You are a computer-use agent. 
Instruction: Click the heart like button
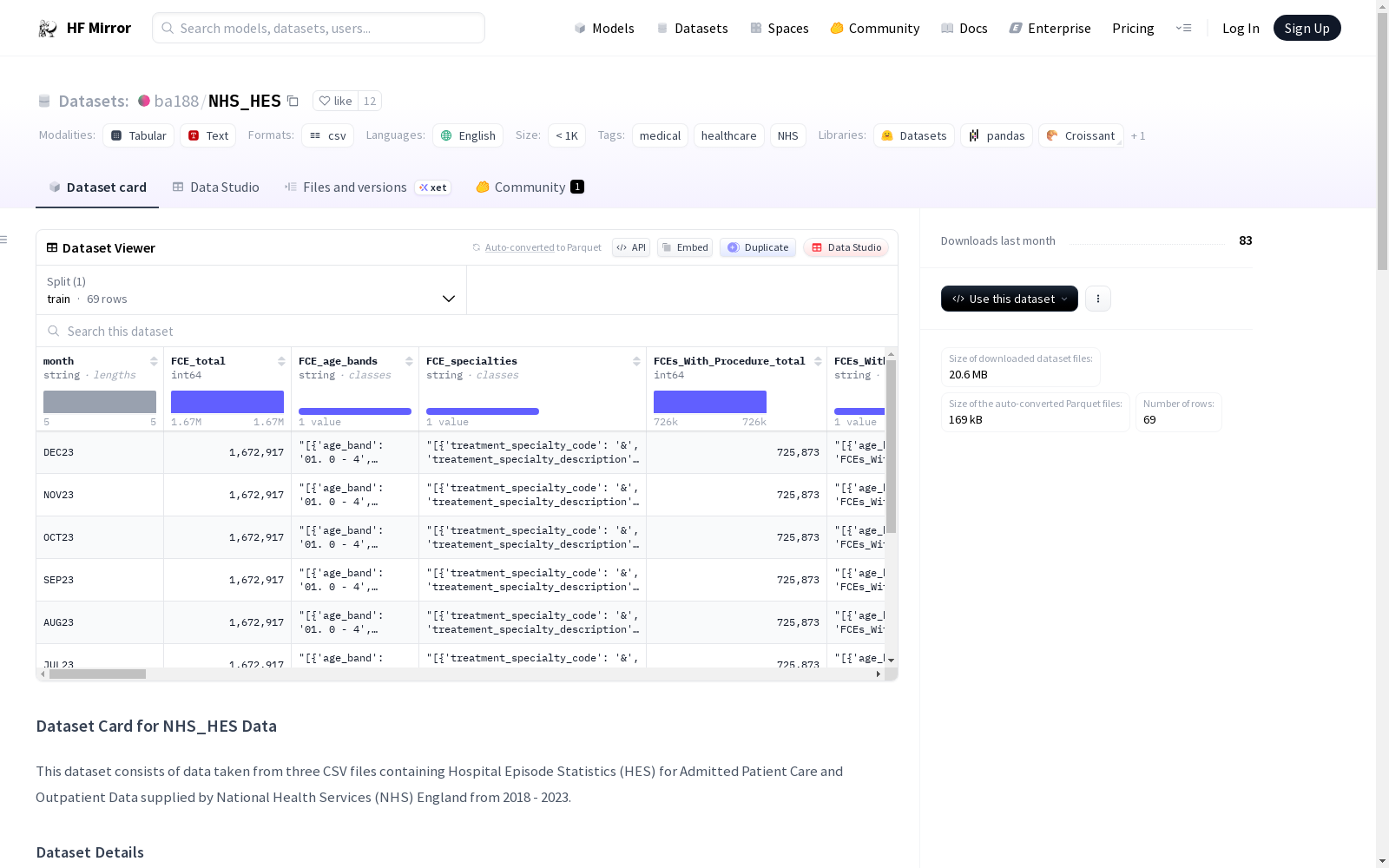click(335, 102)
